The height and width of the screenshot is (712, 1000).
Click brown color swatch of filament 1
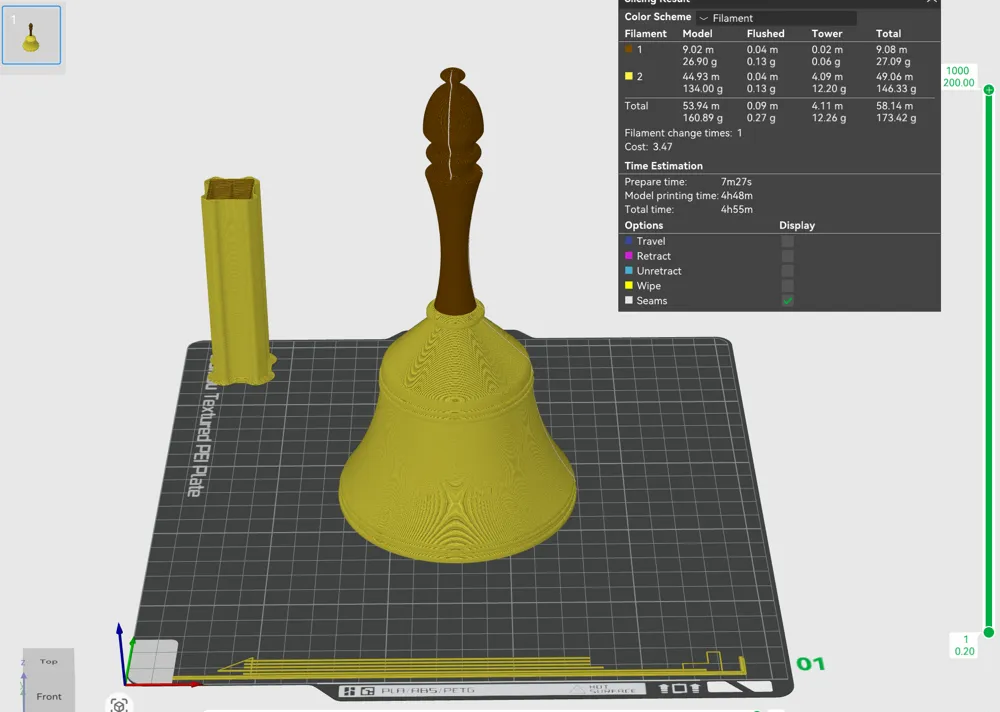[x=629, y=49]
